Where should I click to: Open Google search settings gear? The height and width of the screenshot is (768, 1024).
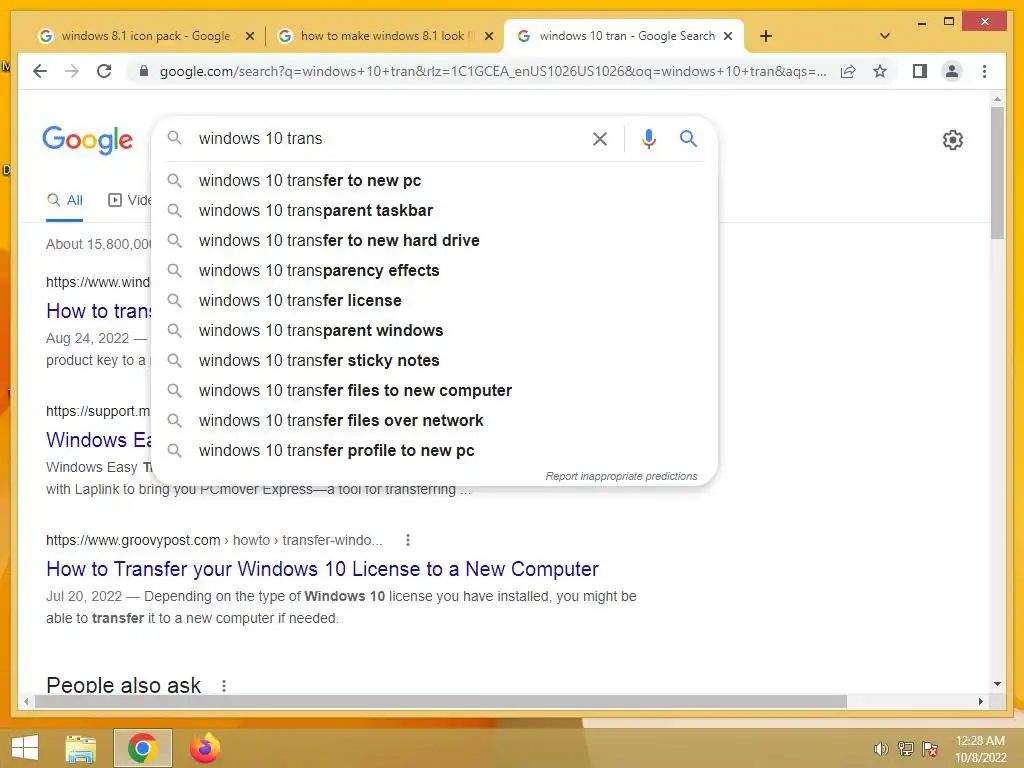coord(953,140)
